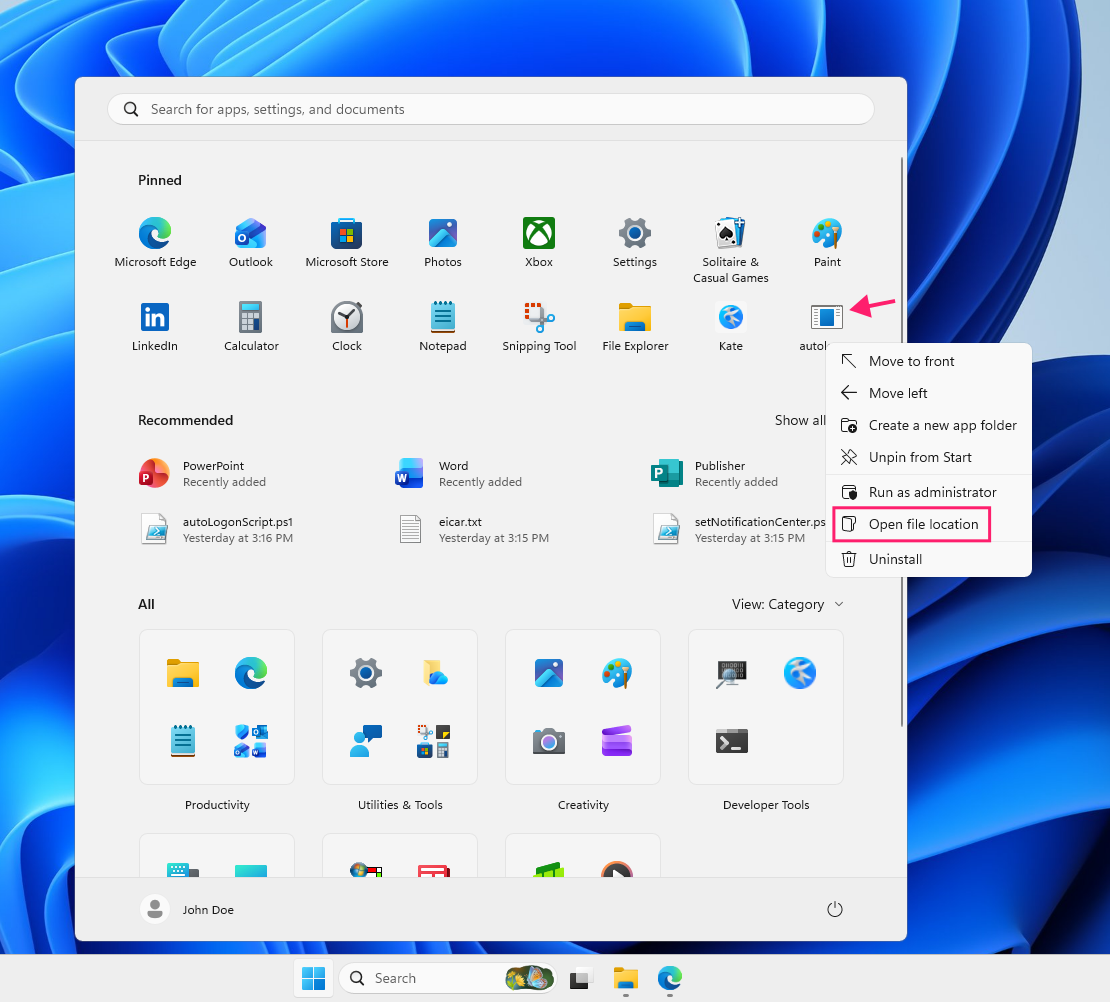Click the taskbar Search box
1110x1002 pixels.
(x=447, y=978)
